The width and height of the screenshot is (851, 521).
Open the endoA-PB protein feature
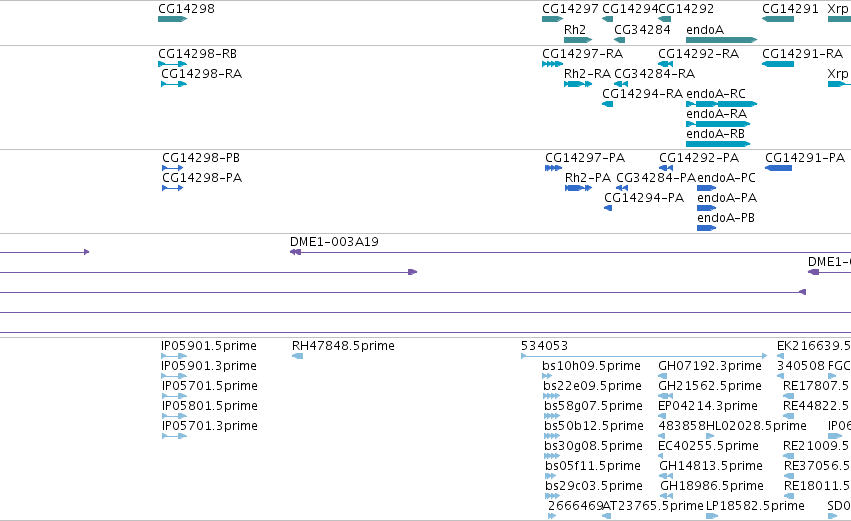[707, 228]
